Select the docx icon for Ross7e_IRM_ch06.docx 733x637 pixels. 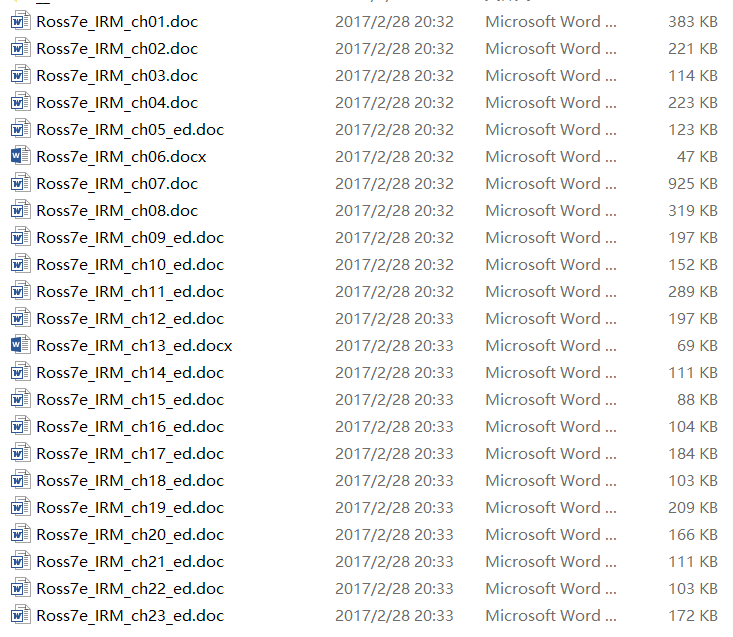coord(21,157)
